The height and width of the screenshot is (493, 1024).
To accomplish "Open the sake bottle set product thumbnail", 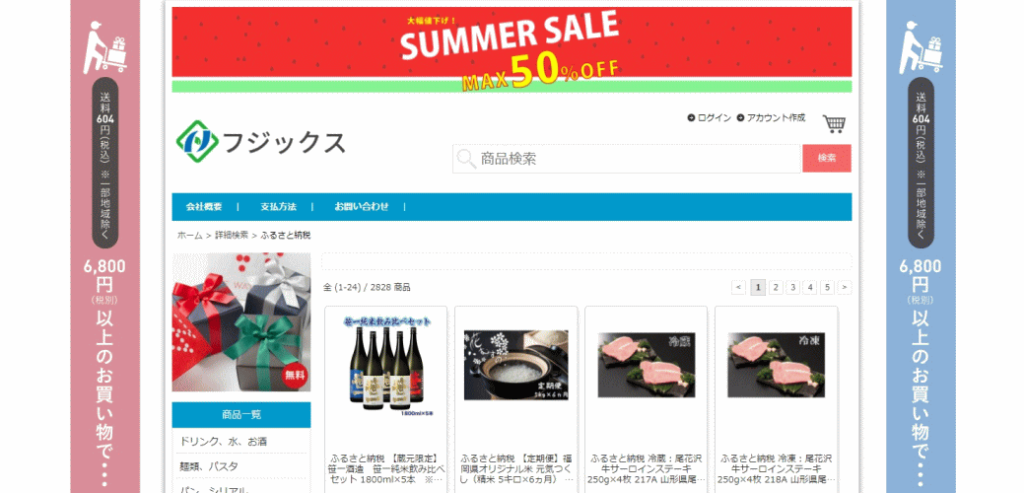I will pyautogui.click(x=386, y=367).
